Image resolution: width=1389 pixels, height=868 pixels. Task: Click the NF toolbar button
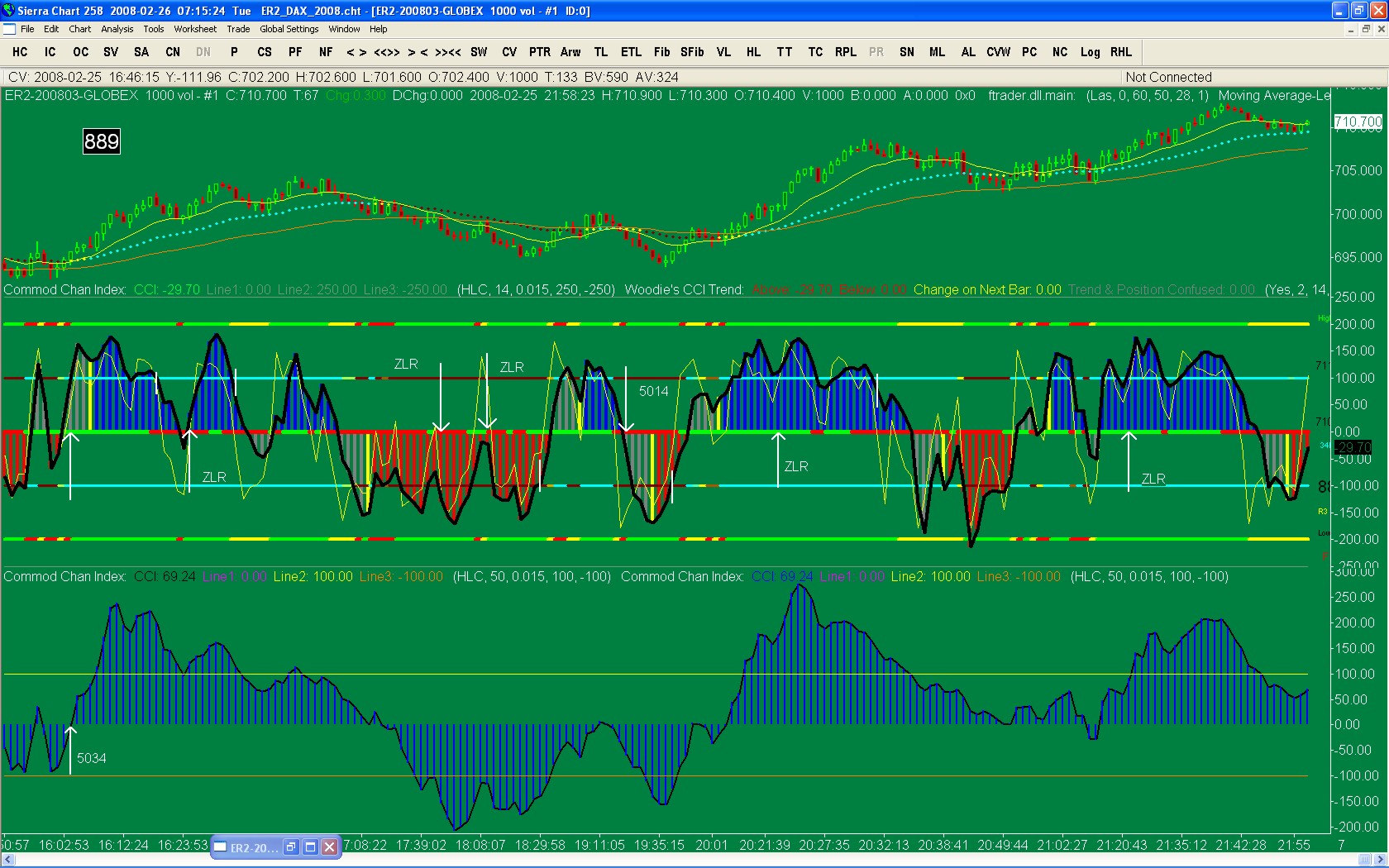pyautogui.click(x=326, y=52)
